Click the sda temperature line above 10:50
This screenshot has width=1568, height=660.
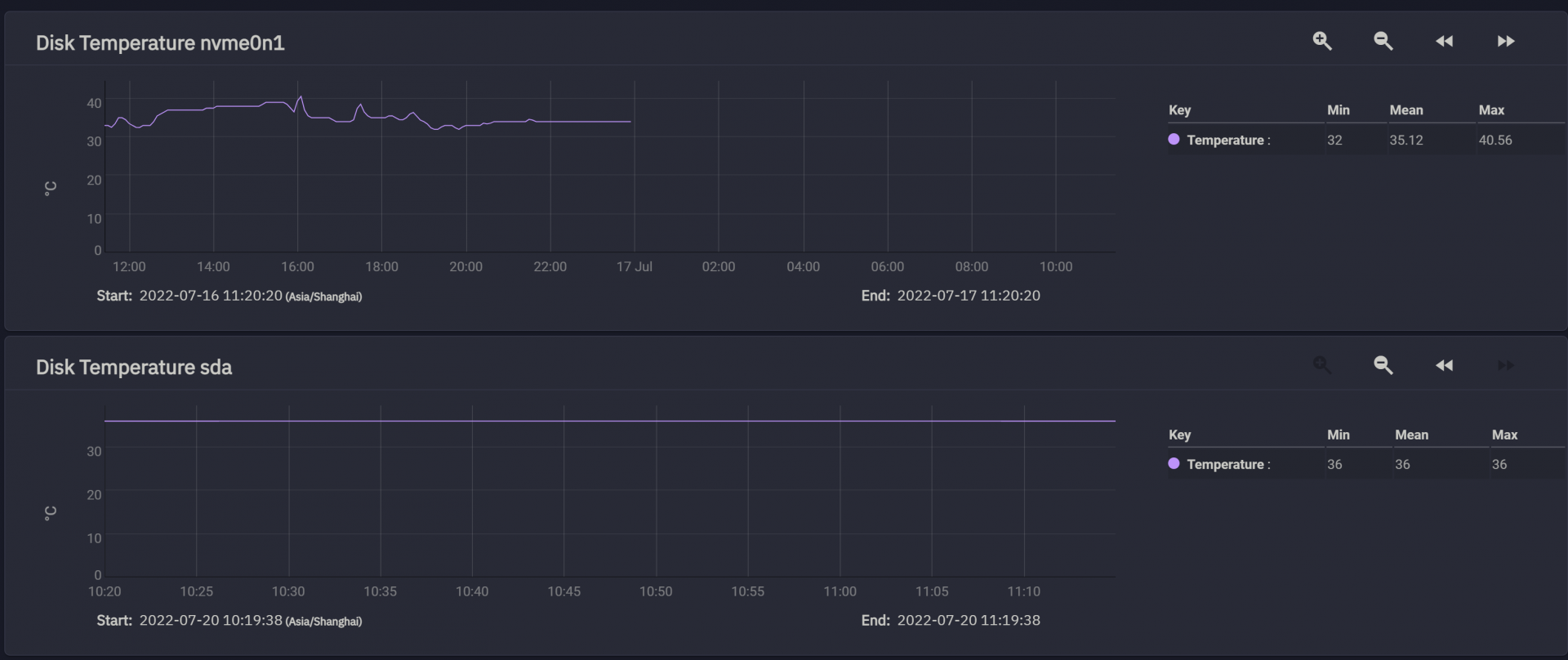[656, 421]
